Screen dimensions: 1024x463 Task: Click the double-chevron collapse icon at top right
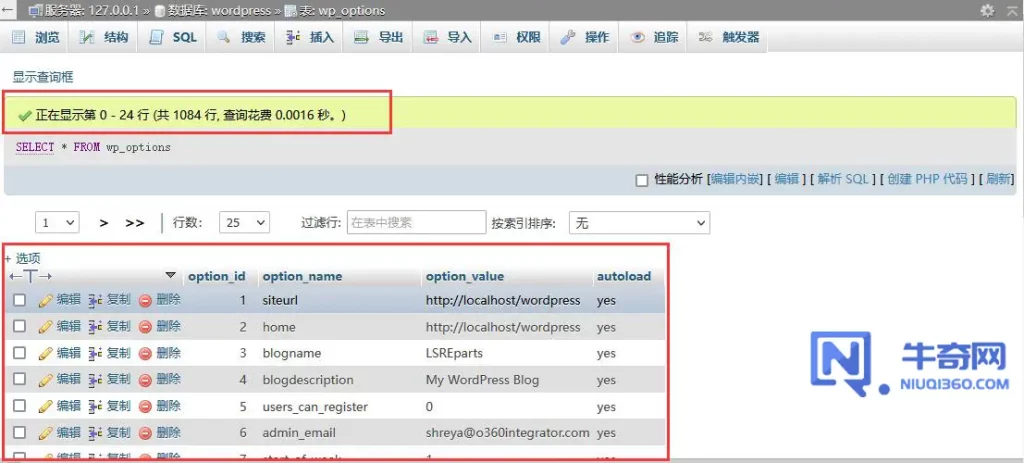point(1011,10)
